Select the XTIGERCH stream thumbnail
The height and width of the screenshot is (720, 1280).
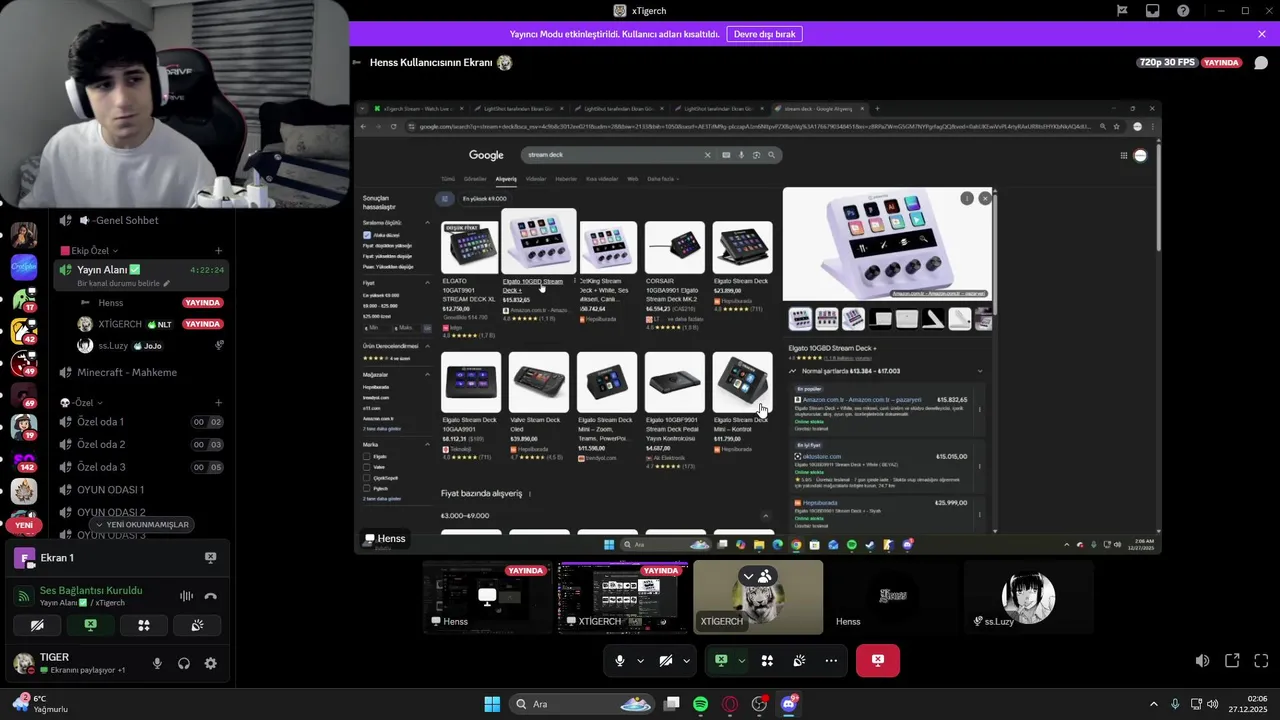pyautogui.click(x=623, y=597)
